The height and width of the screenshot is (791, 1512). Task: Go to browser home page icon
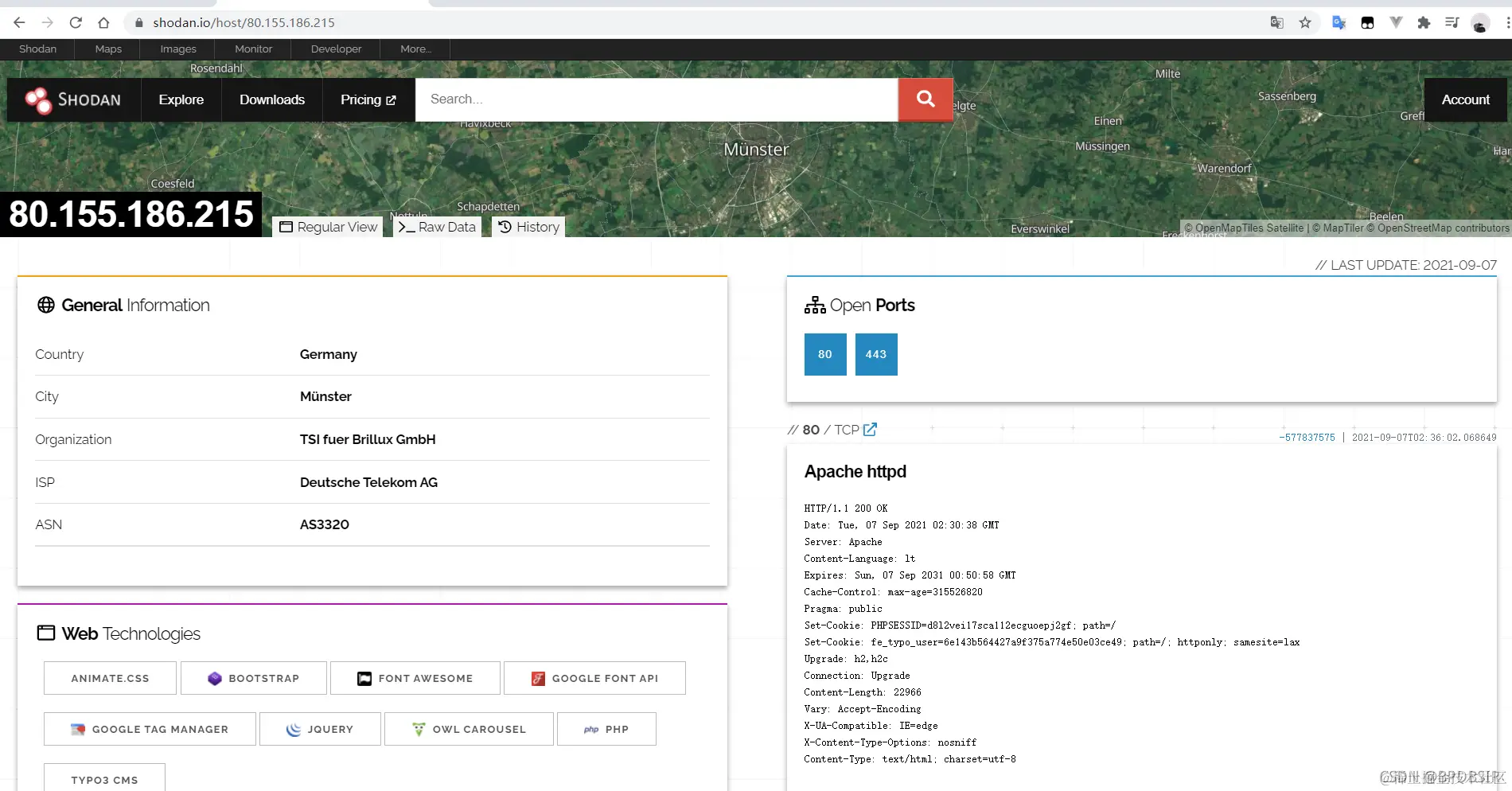103,22
